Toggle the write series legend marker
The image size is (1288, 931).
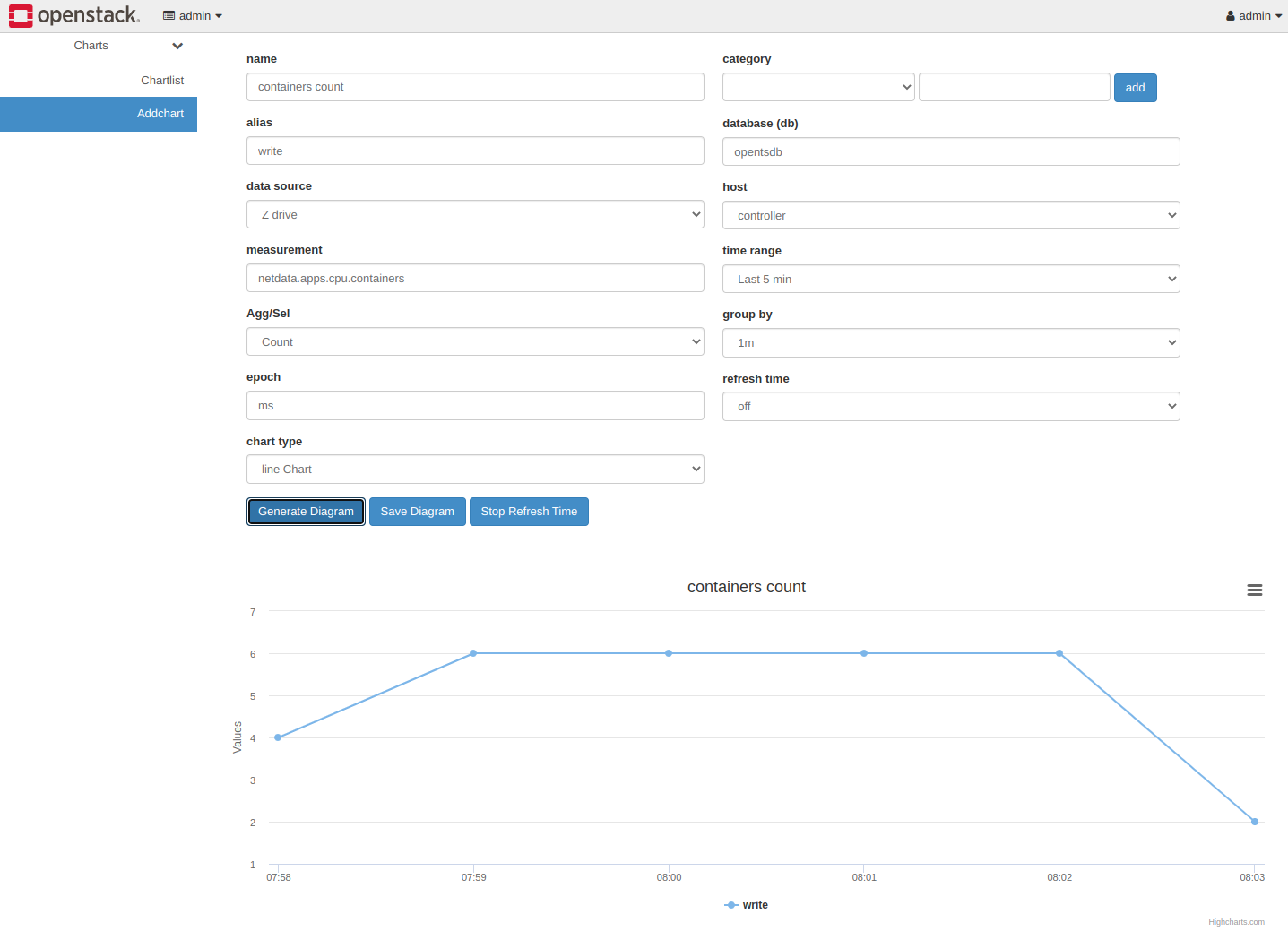click(731, 905)
